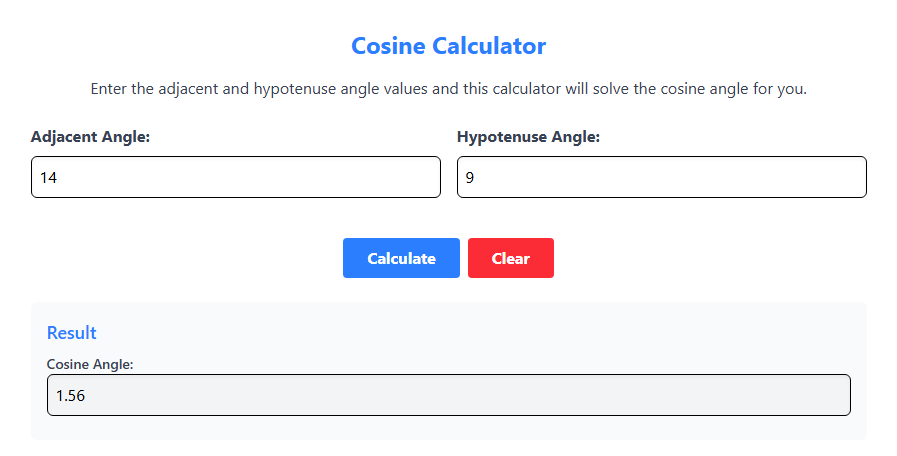Screen dimensions: 897x456
Task: Click the Result heading
Action: click(x=72, y=333)
